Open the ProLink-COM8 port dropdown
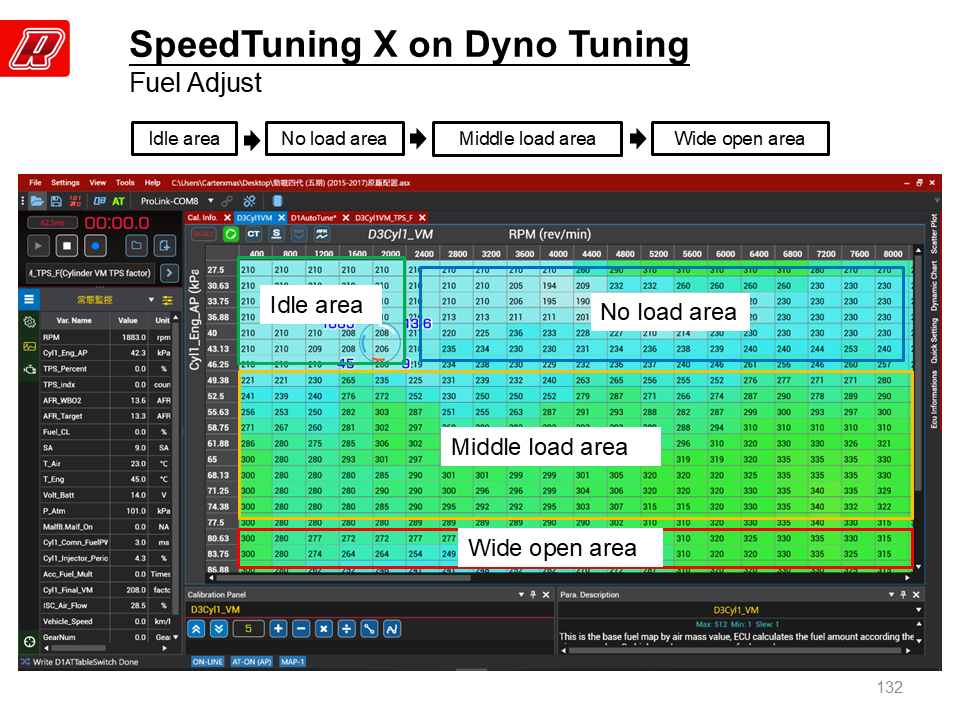Image resolution: width=960 pixels, height=720 pixels. point(211,201)
